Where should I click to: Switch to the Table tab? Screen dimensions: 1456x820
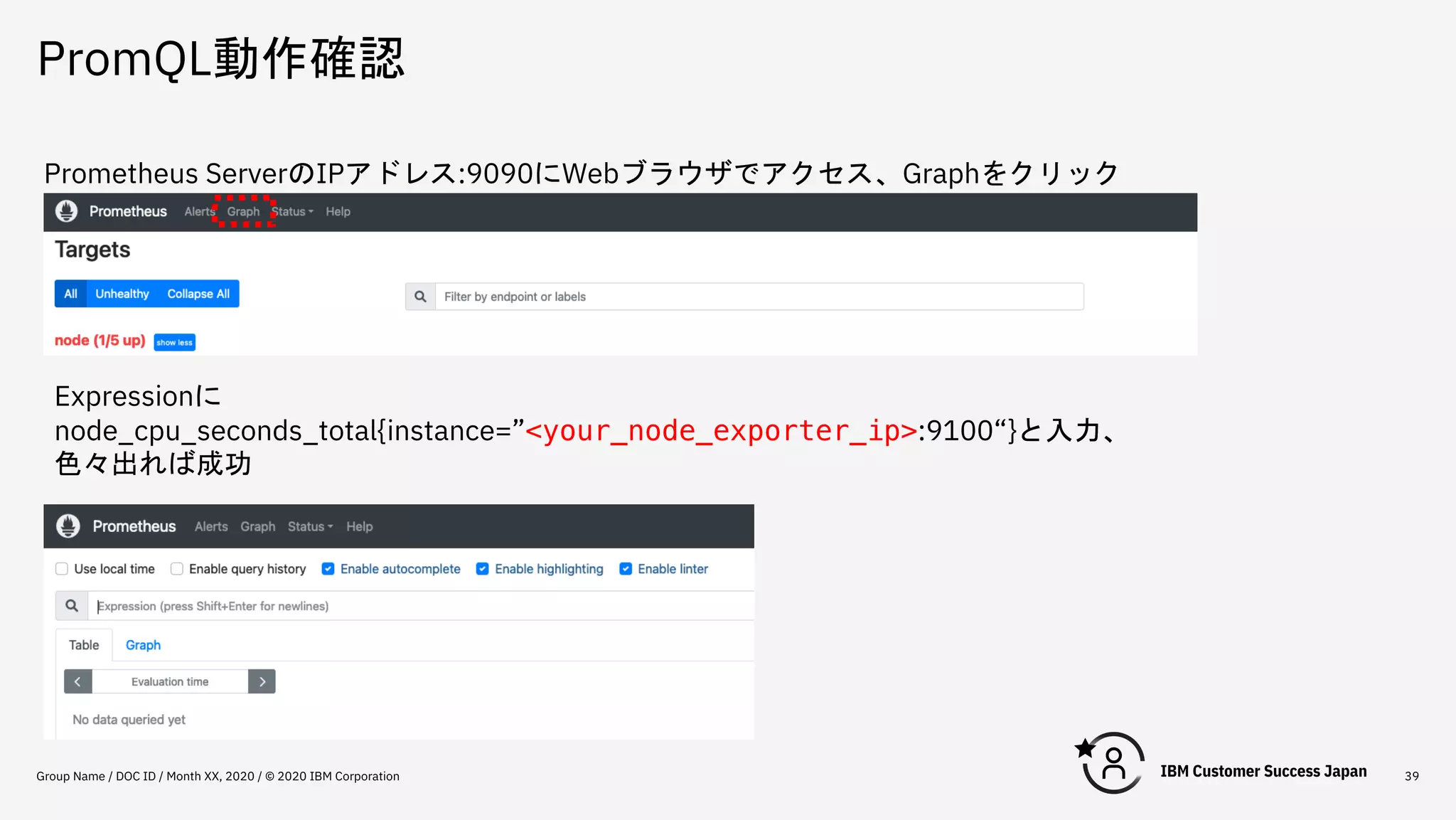[84, 645]
